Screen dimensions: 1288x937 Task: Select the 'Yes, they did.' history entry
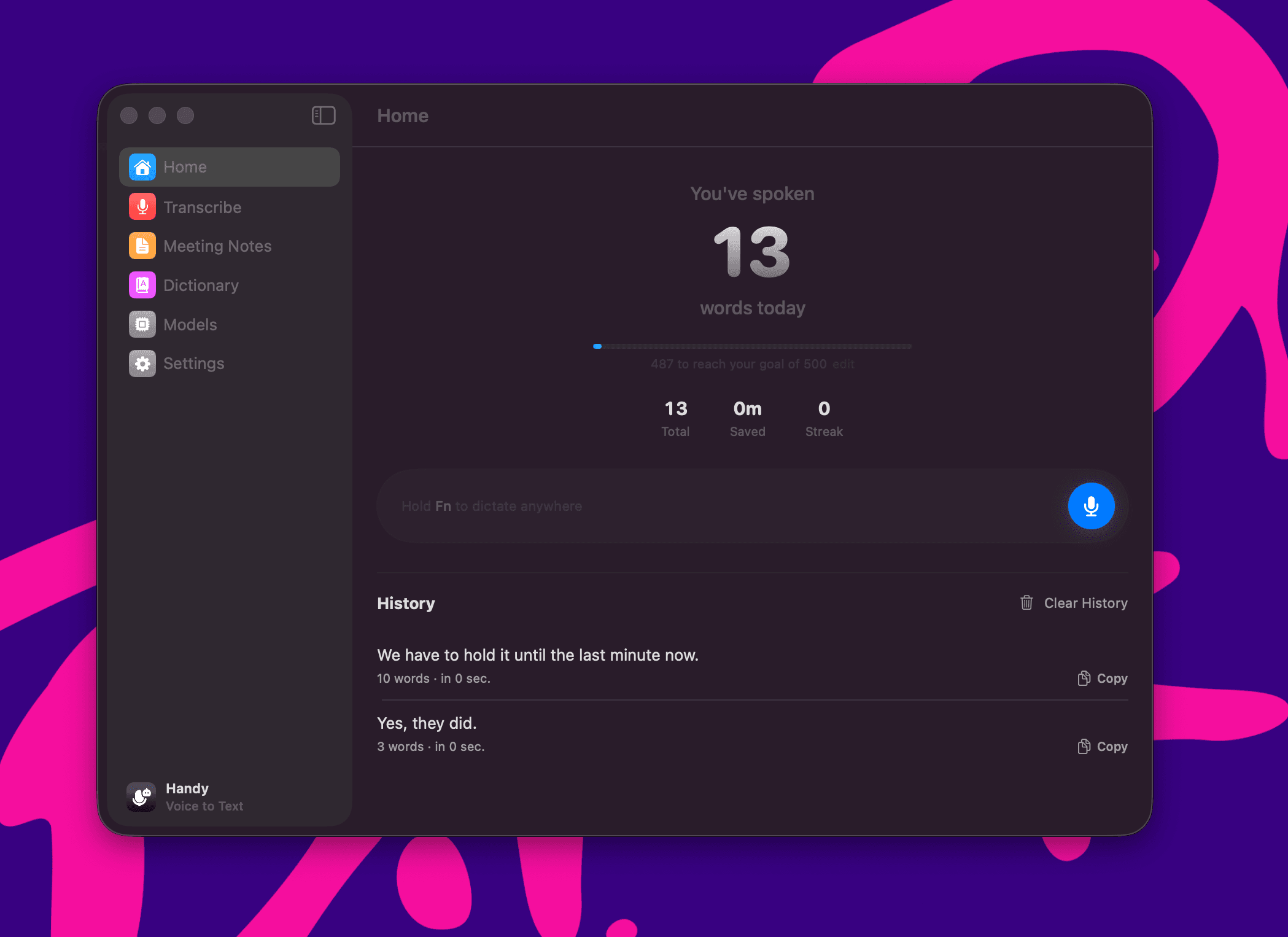tap(752, 734)
